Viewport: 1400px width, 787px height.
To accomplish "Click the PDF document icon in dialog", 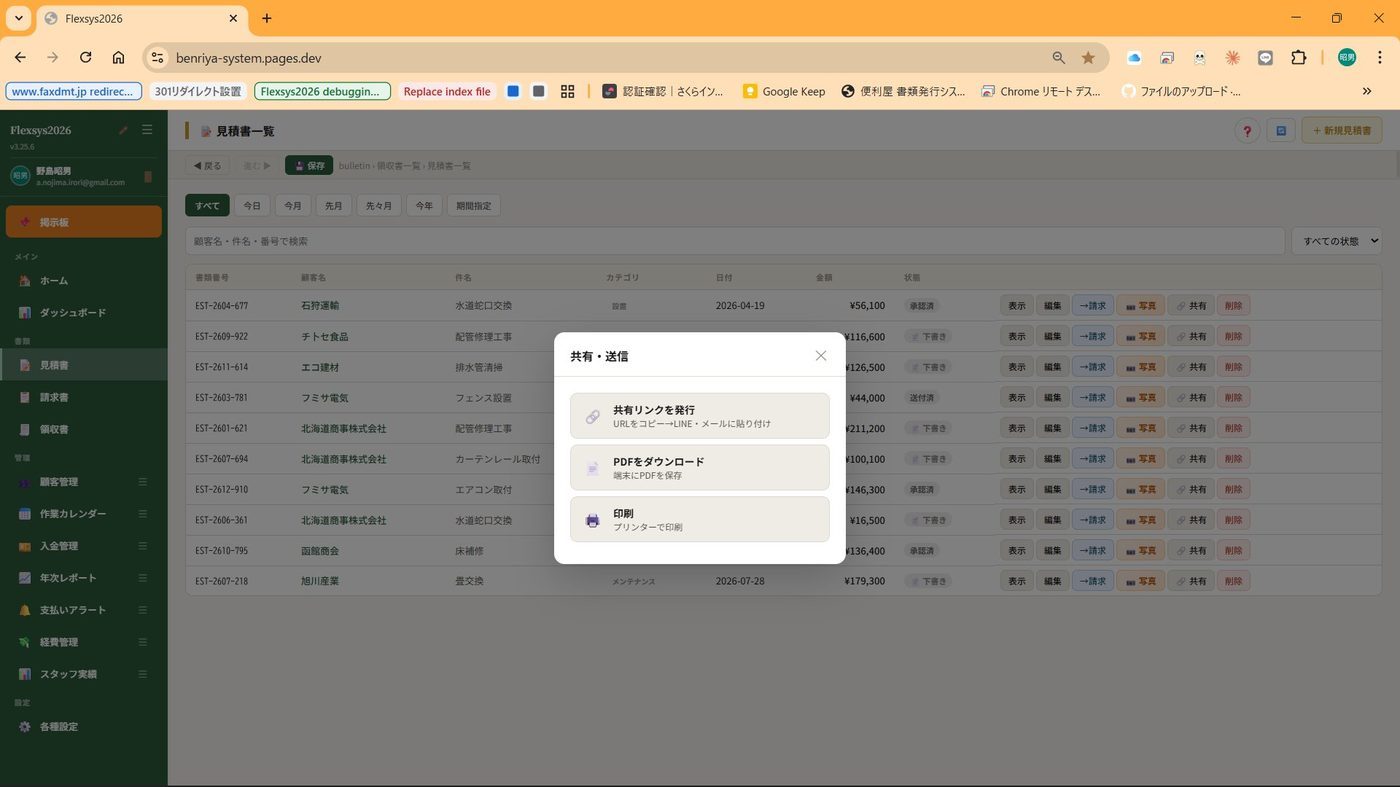I will [x=592, y=468].
